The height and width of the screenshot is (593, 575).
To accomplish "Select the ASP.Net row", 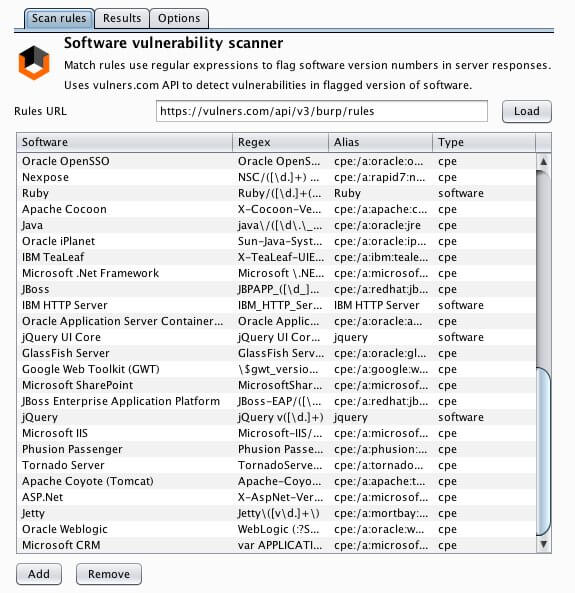I will point(276,497).
